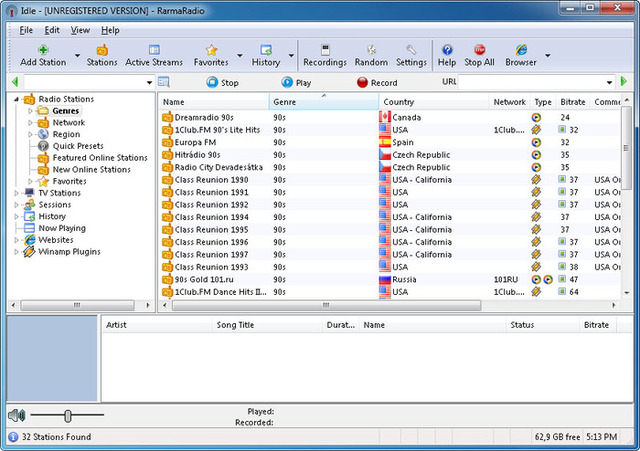
Task: Open the Settings wrench icon
Action: [x=410, y=50]
